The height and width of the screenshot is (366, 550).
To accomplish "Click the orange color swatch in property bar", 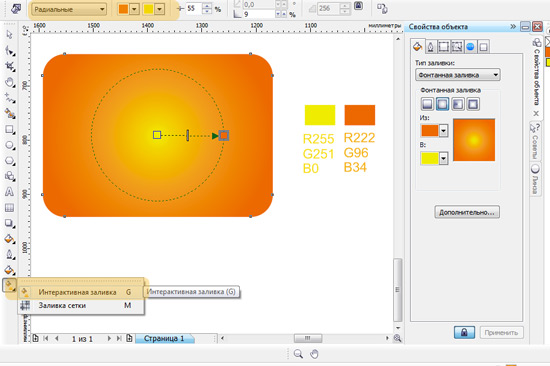I will (x=123, y=9).
